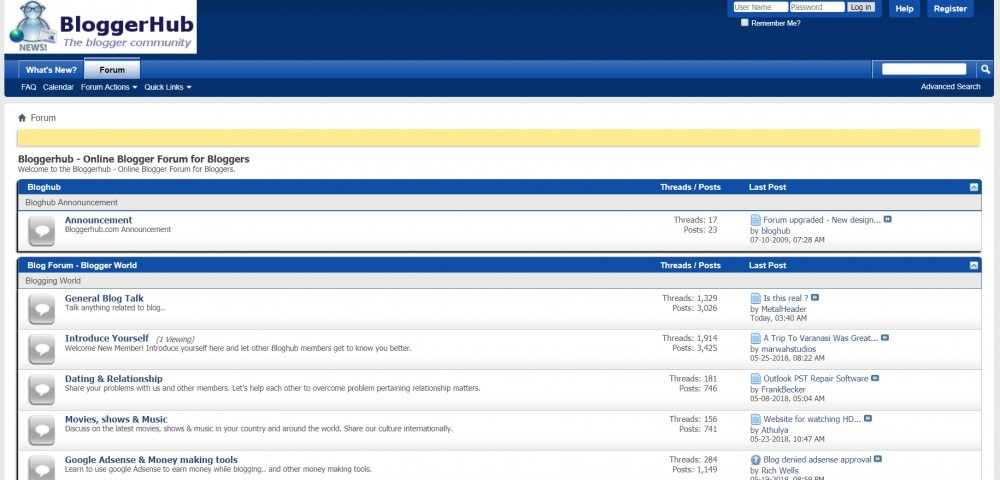
Task: Open the FAQ menu item
Action: coord(29,87)
